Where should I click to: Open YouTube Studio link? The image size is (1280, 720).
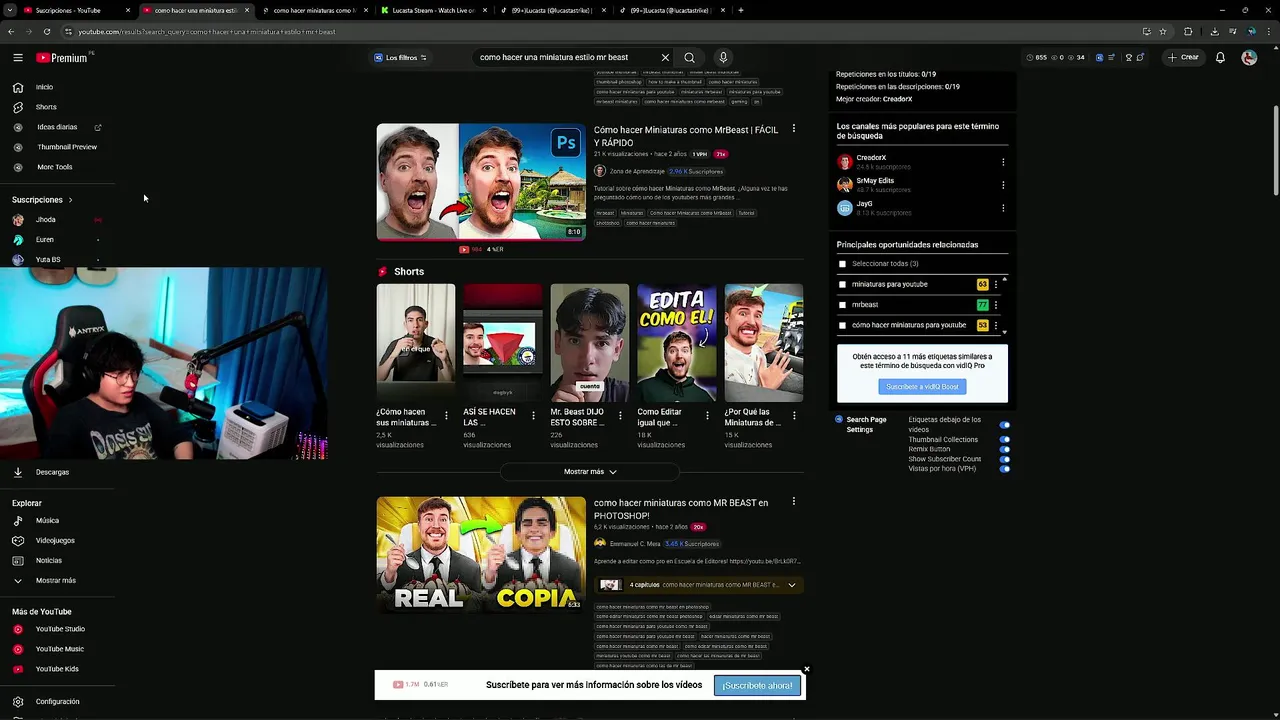point(60,629)
